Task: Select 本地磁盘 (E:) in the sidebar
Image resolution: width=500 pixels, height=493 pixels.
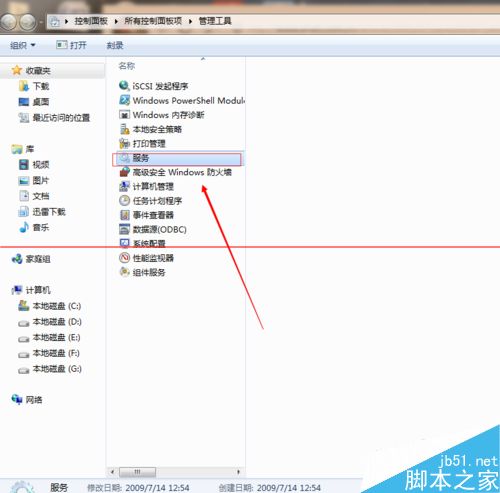Action: click(x=49, y=337)
